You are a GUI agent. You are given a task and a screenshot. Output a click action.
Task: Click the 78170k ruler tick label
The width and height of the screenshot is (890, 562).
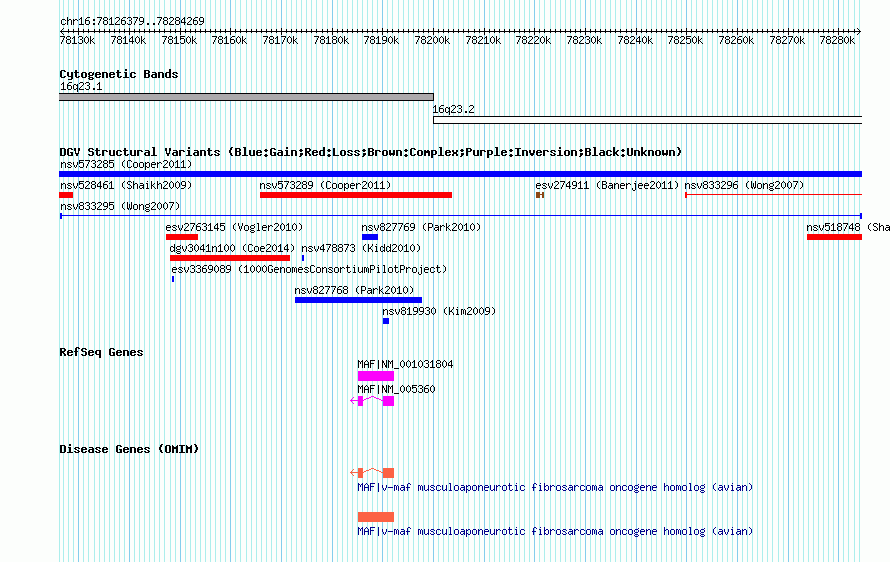point(280,40)
